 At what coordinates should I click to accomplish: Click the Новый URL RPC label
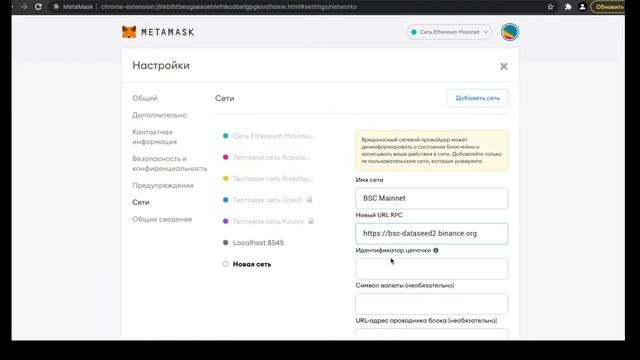coord(379,215)
